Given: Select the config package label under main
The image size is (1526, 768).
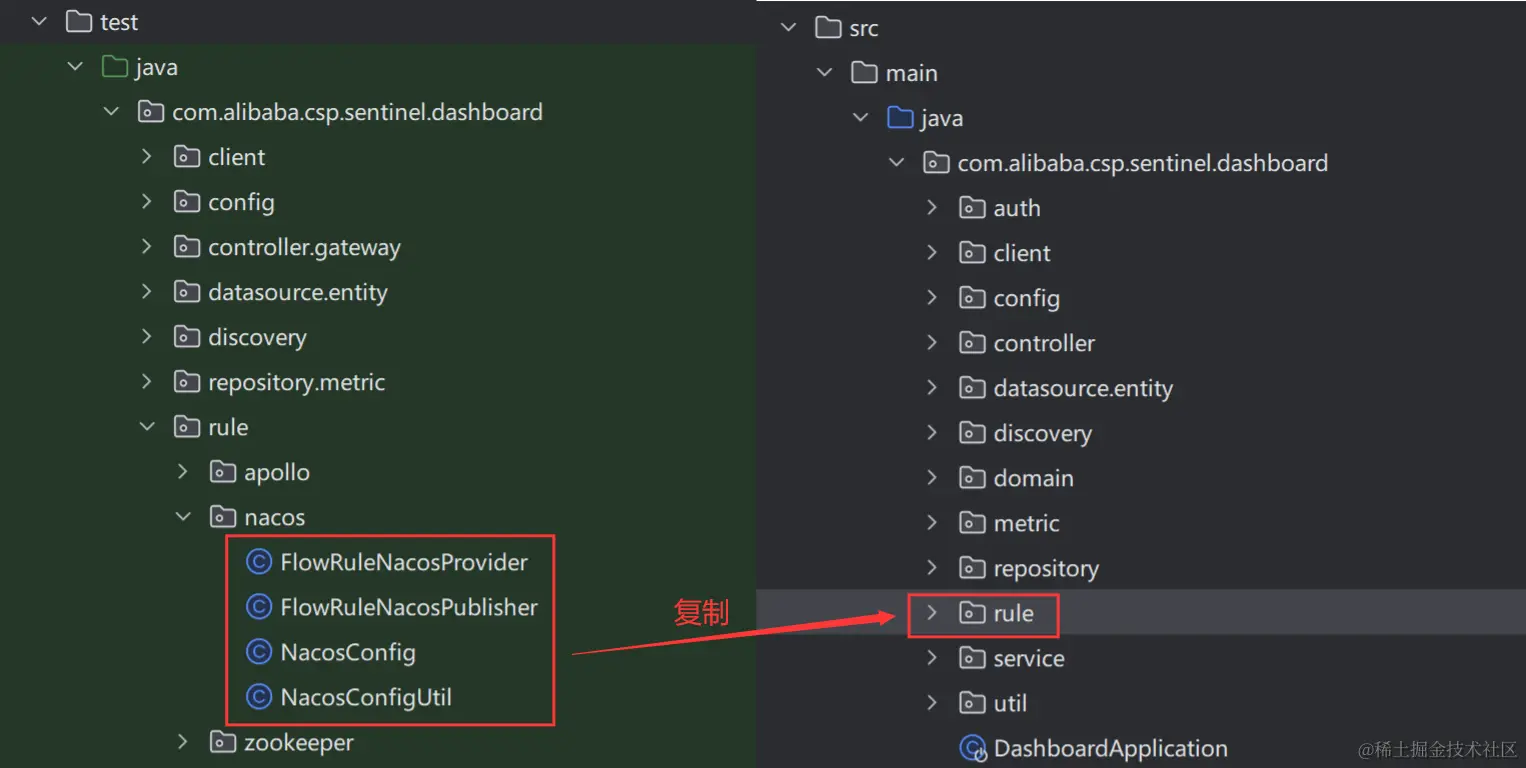Looking at the screenshot, I should 1027,298.
